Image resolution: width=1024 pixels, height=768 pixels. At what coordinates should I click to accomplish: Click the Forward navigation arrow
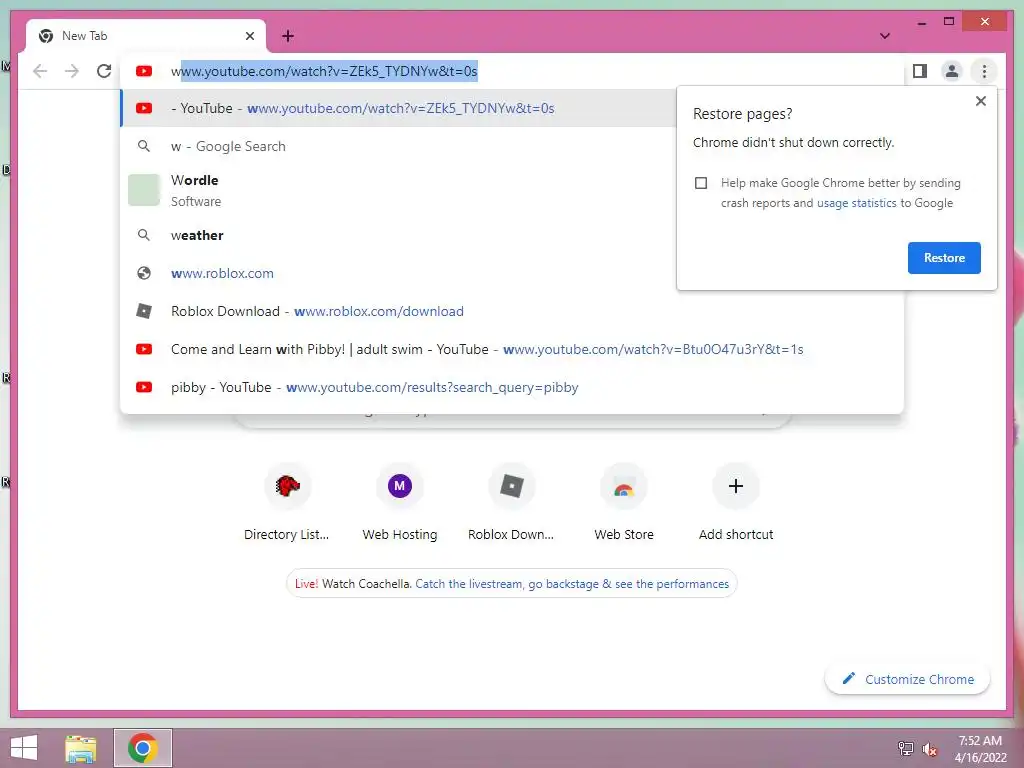click(x=72, y=71)
